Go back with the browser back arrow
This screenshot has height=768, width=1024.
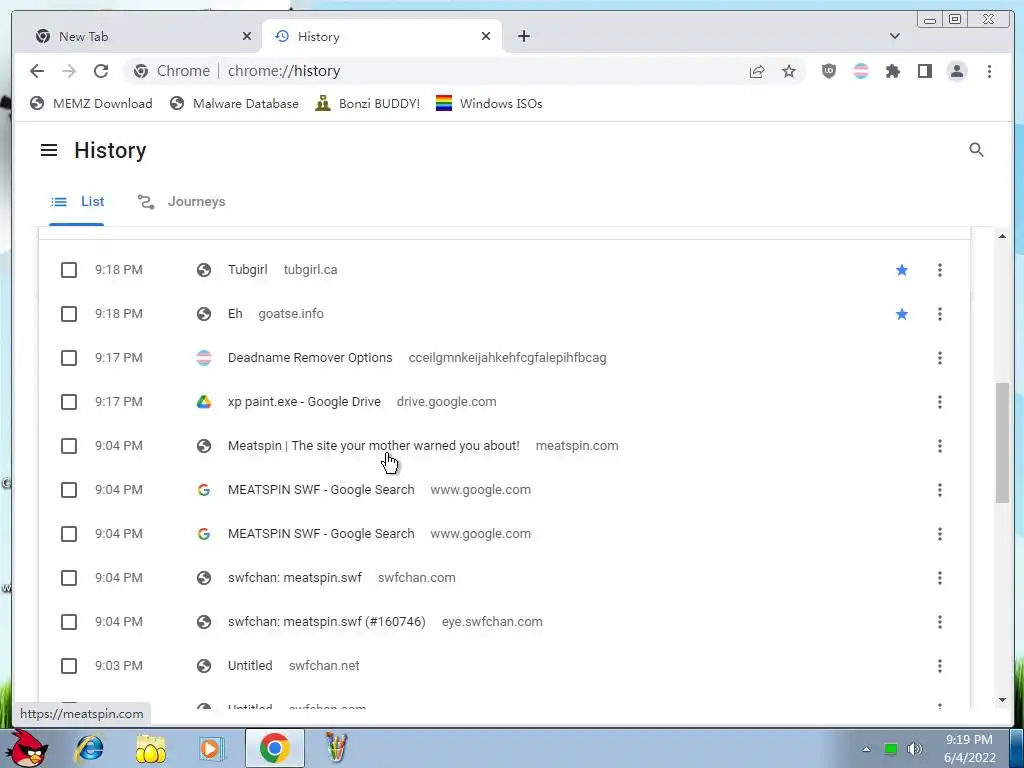pos(37,71)
